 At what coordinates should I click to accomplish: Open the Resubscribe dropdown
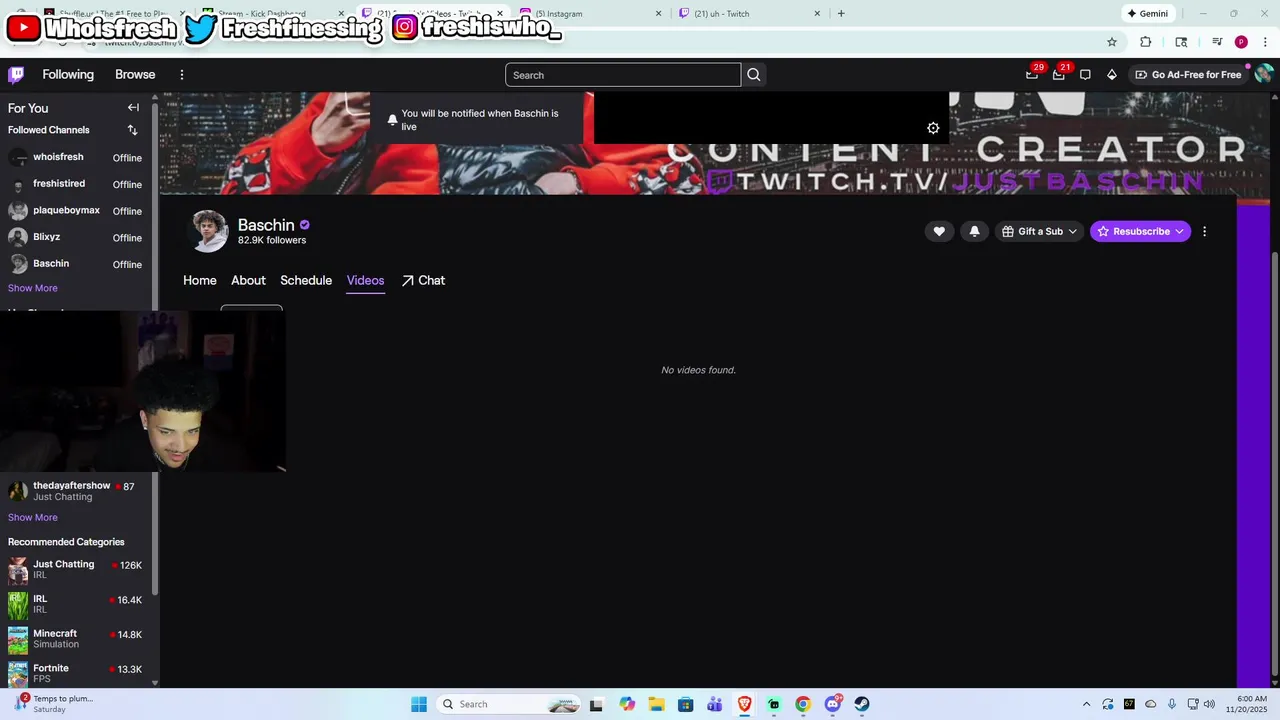1140,231
